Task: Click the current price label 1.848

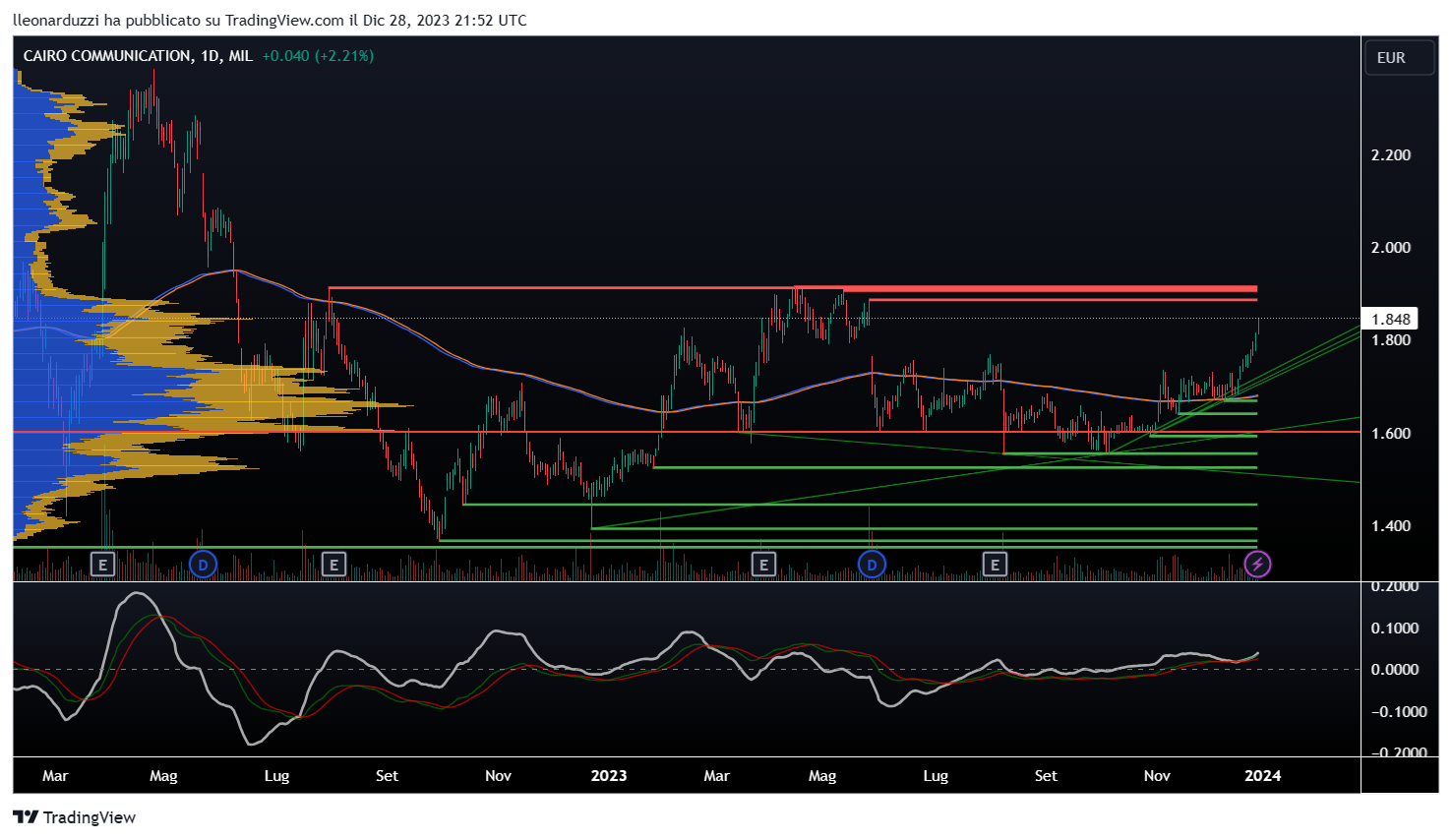Action: pyautogui.click(x=1391, y=319)
